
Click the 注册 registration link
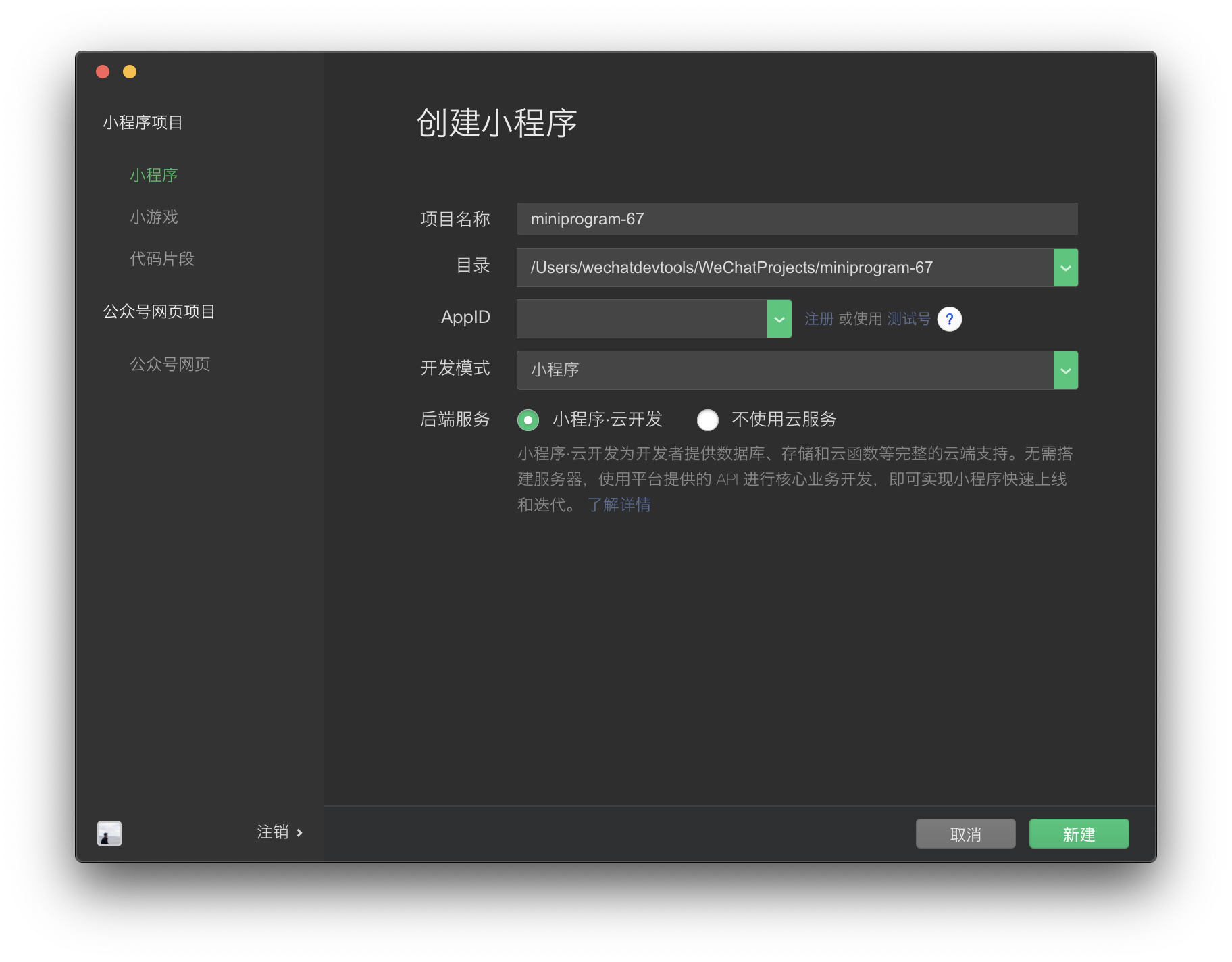(819, 318)
